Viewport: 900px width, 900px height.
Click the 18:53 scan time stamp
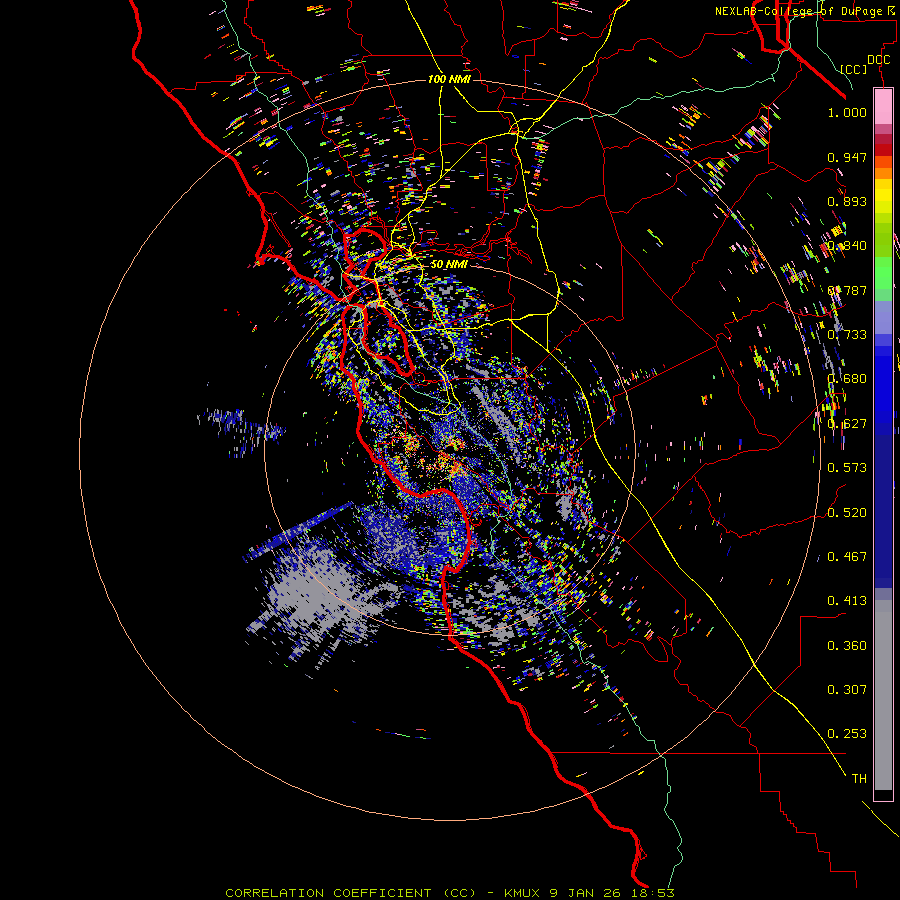click(x=651, y=893)
